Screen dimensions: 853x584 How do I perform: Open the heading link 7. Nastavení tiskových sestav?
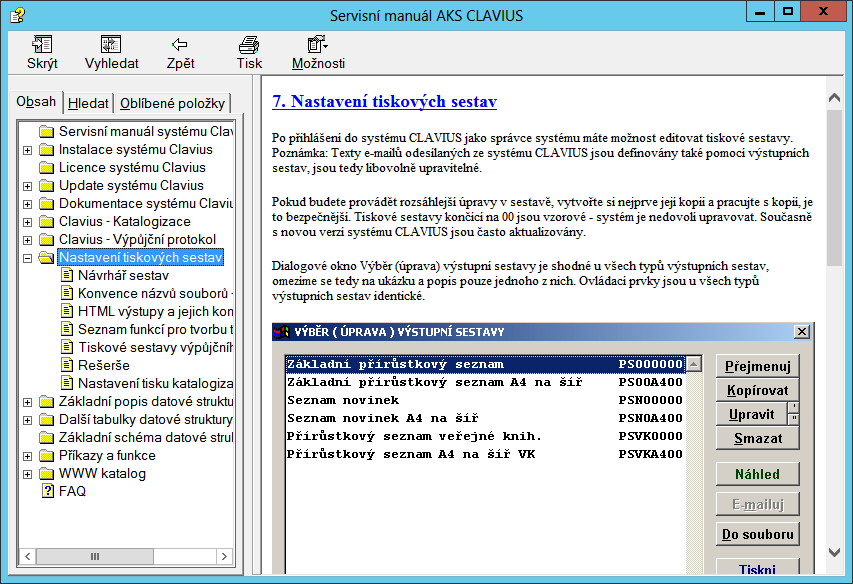[x=384, y=101]
